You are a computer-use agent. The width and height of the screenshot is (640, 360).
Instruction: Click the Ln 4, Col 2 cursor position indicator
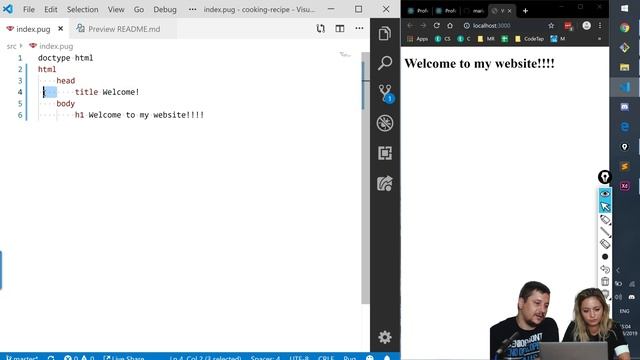(x=205, y=358)
